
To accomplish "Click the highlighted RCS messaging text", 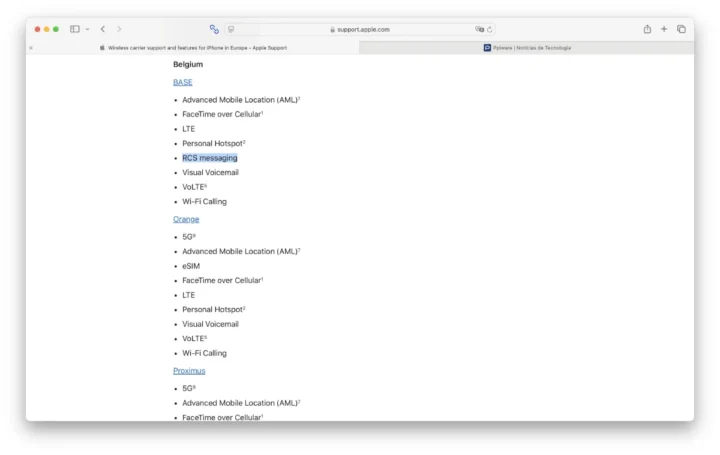I will [x=210, y=158].
